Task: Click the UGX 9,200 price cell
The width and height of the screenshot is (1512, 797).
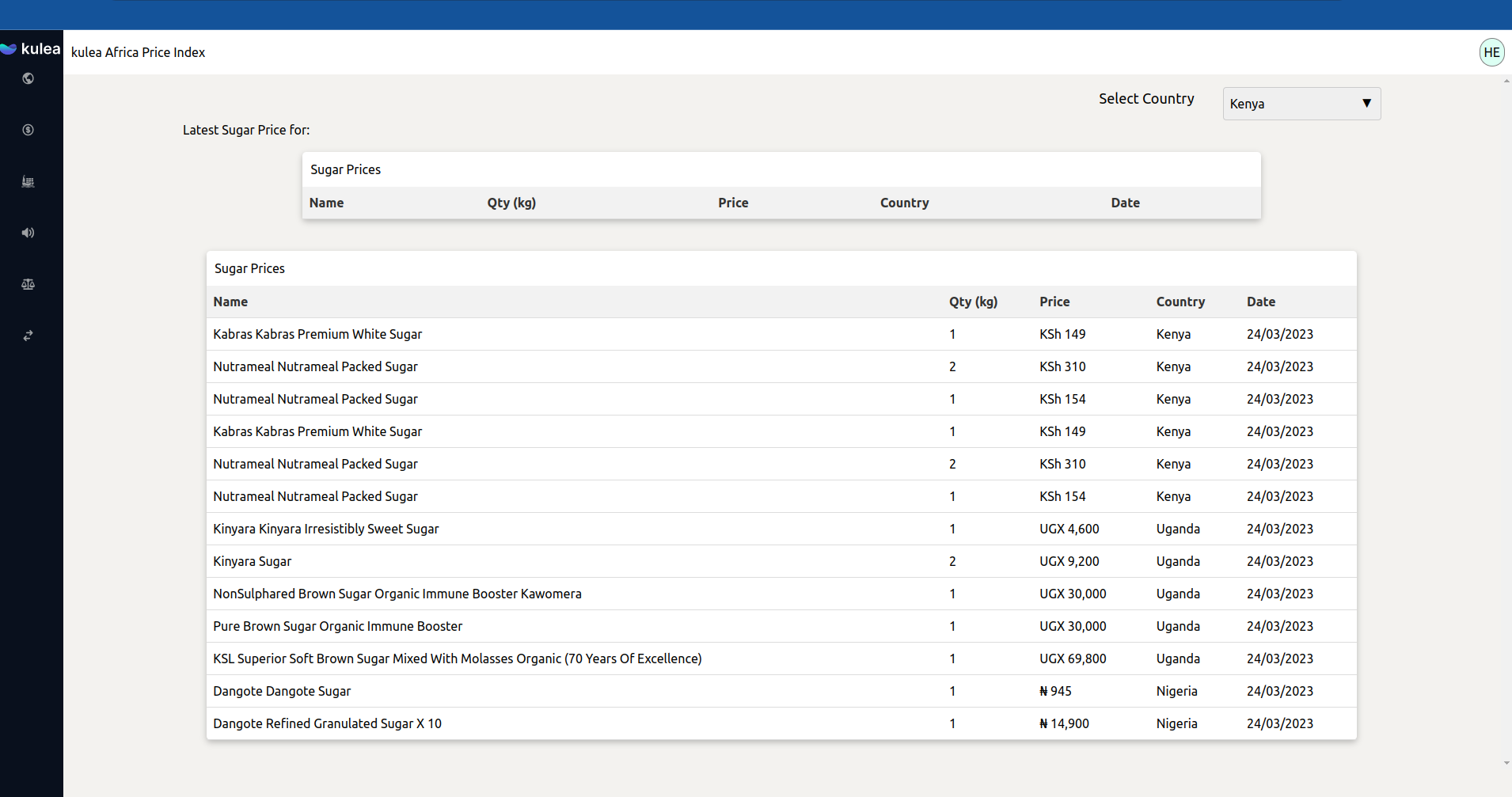Action: point(1069,561)
